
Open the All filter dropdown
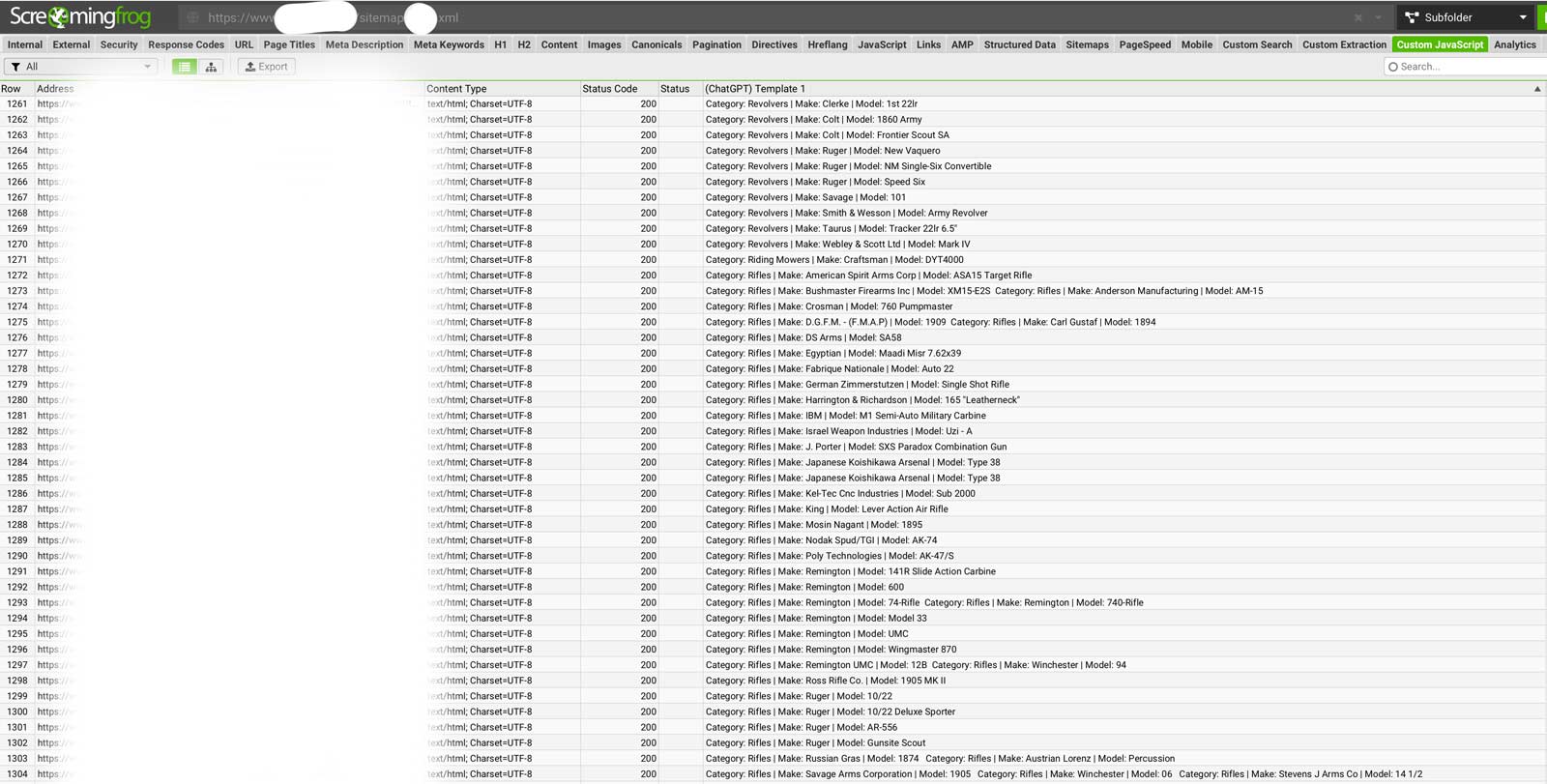80,67
